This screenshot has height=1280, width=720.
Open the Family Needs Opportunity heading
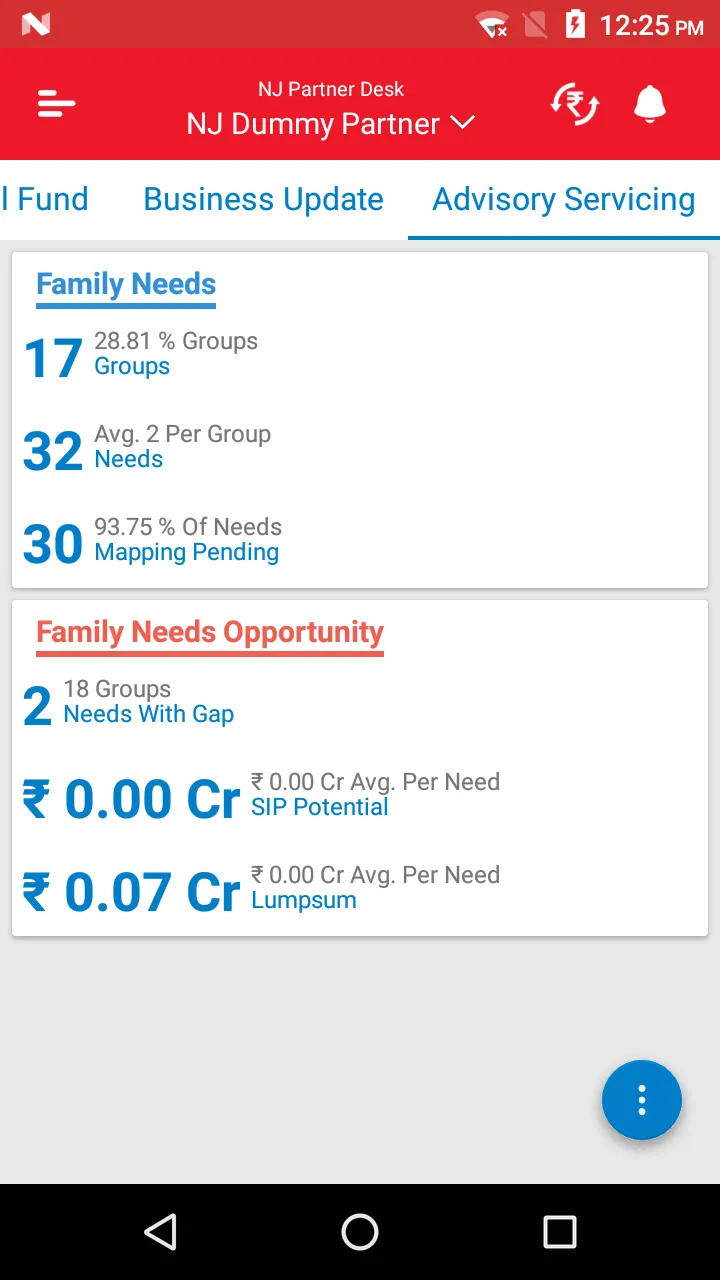click(210, 632)
